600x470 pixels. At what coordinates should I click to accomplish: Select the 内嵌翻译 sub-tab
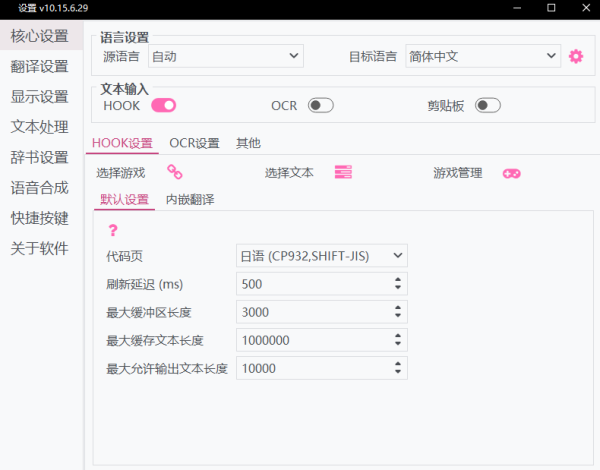(x=190, y=199)
